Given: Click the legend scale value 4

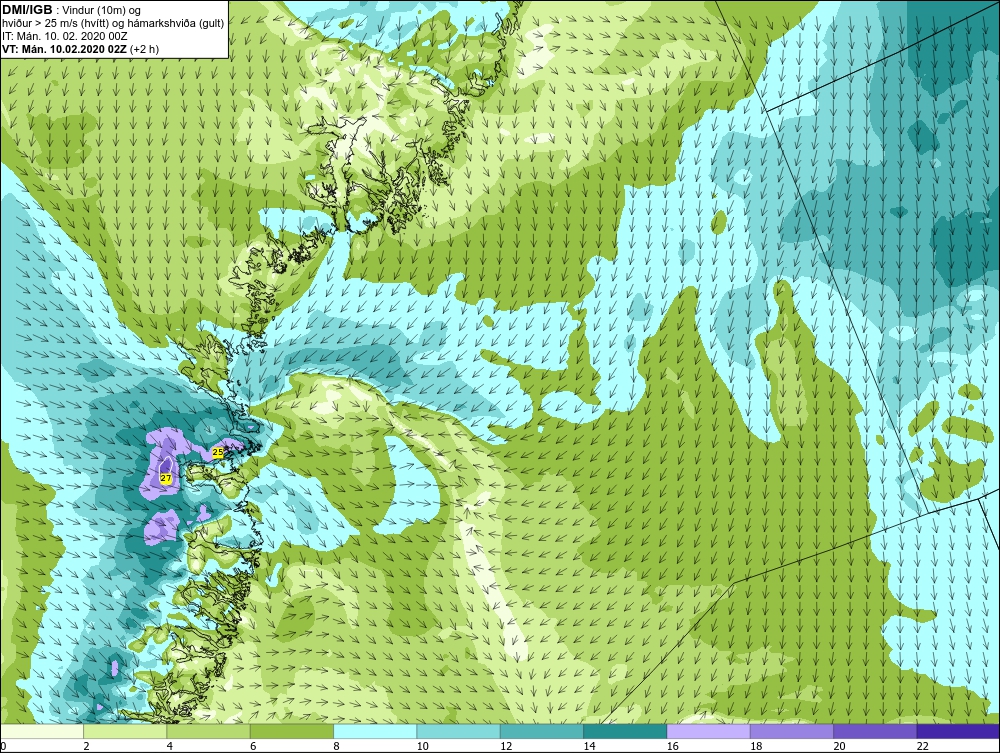Looking at the screenshot, I should coord(170,747).
